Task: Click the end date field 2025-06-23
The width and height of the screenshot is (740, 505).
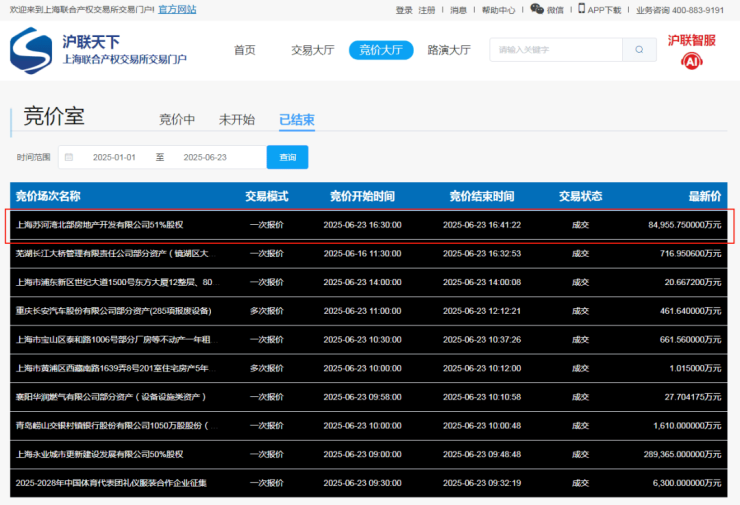Action: click(205, 157)
